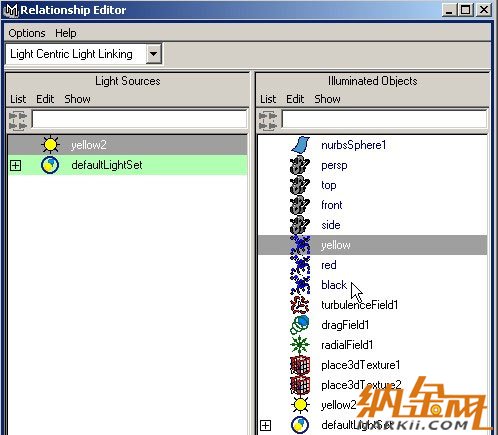Click the Illuminated Objects filter text field

coord(384,119)
